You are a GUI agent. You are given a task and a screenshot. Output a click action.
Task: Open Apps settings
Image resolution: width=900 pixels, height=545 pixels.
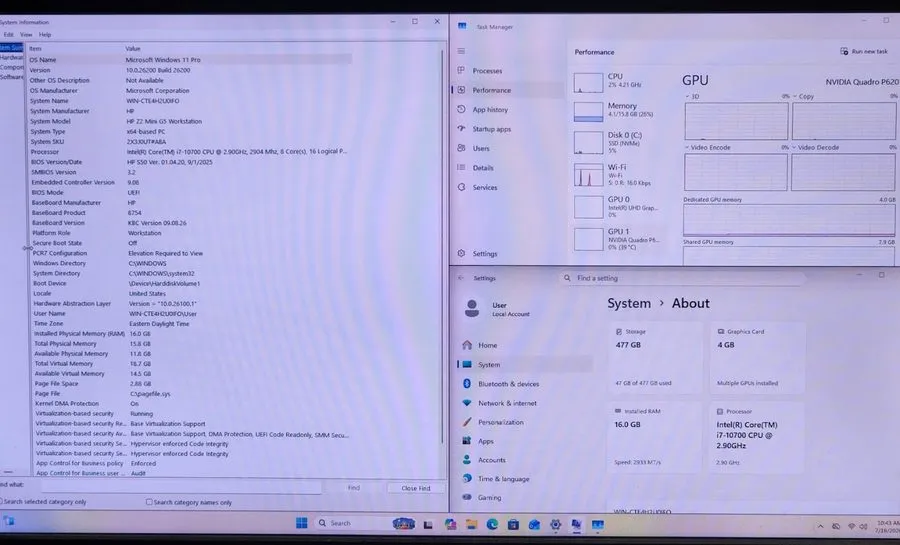tap(485, 441)
